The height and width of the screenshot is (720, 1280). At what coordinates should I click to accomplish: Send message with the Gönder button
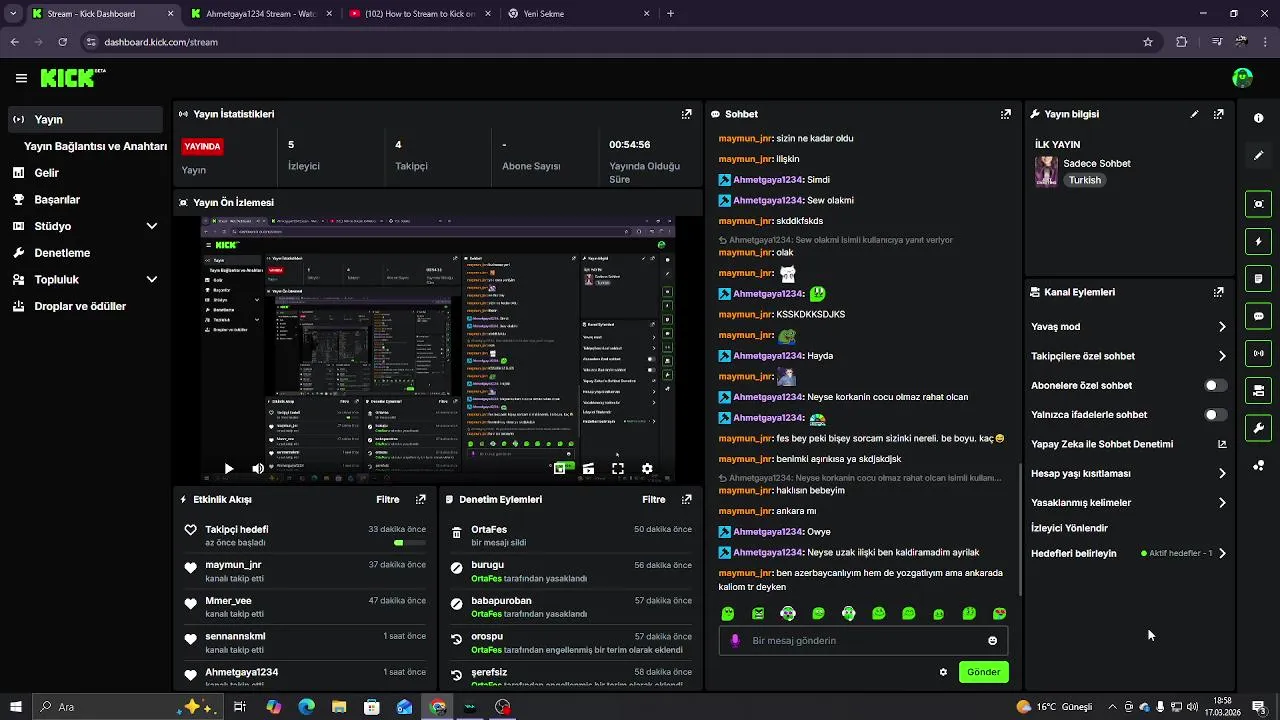coord(983,672)
